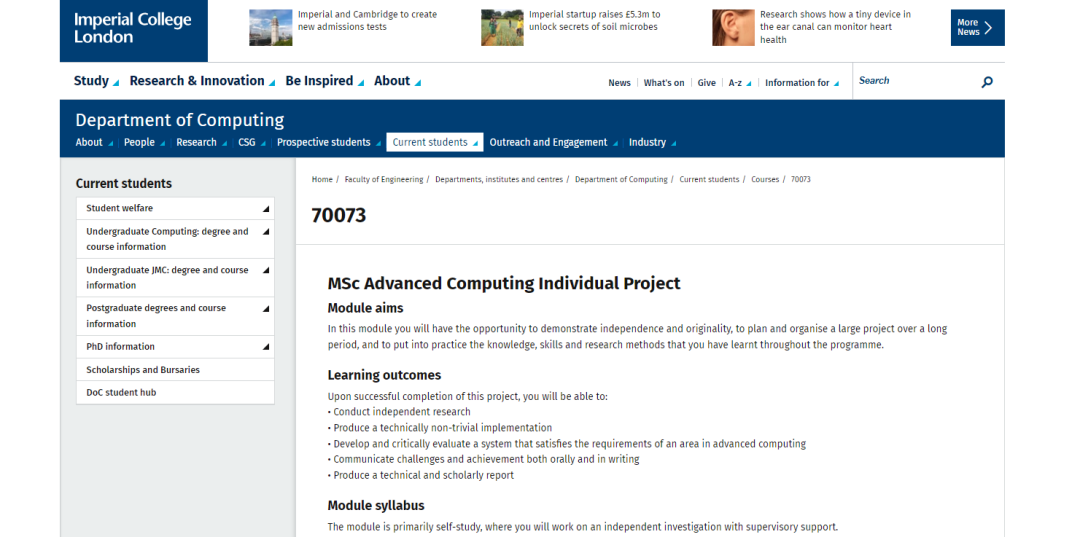Click the Module aims heading

365,308
